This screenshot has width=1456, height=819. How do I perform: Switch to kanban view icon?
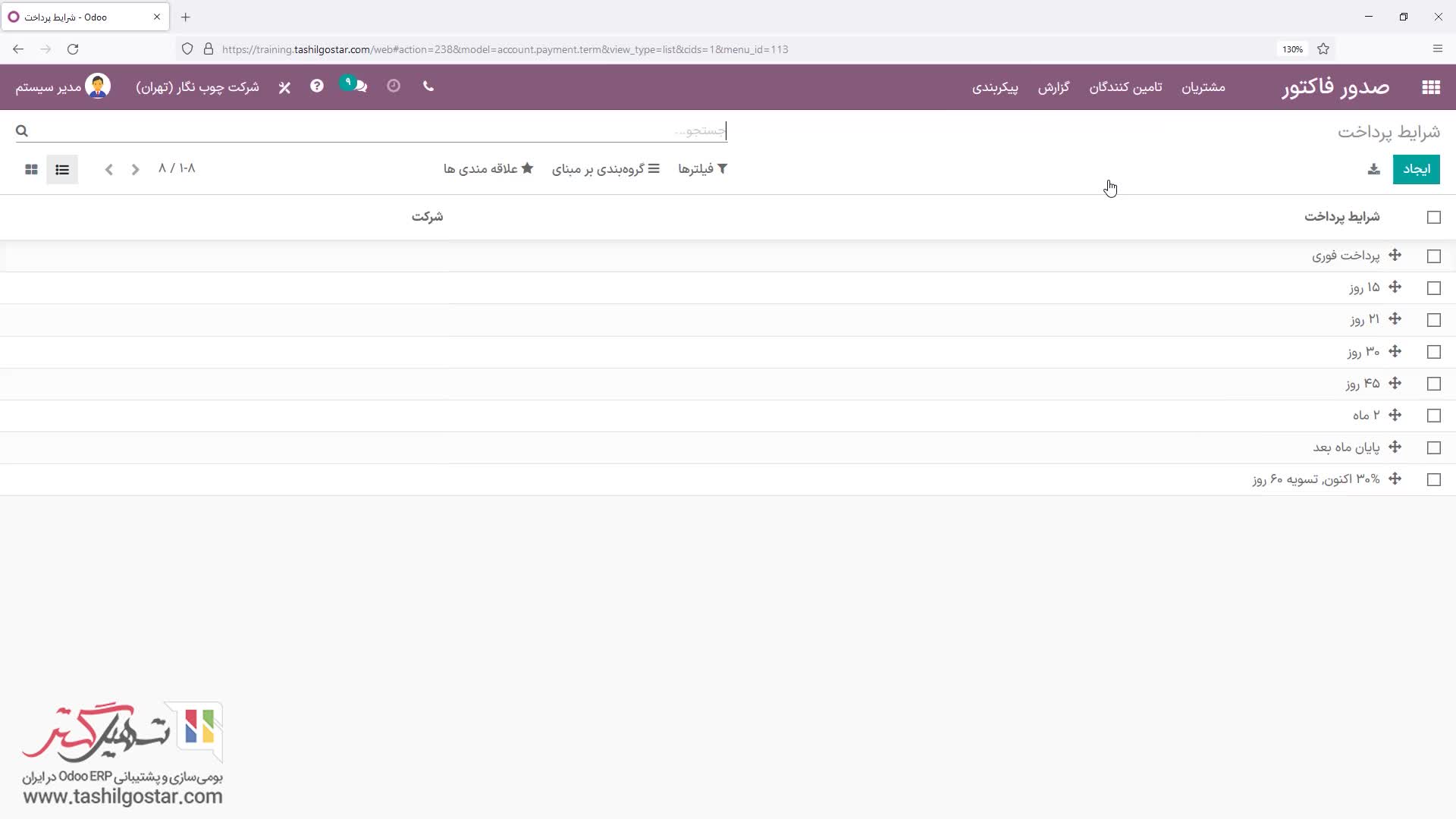coord(31,169)
